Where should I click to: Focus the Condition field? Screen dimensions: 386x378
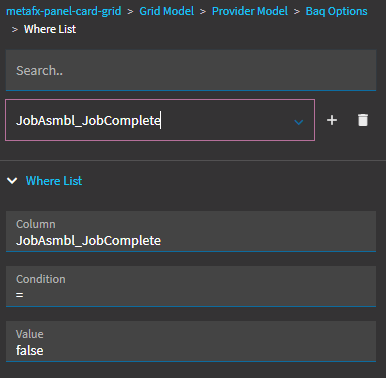pos(191,286)
